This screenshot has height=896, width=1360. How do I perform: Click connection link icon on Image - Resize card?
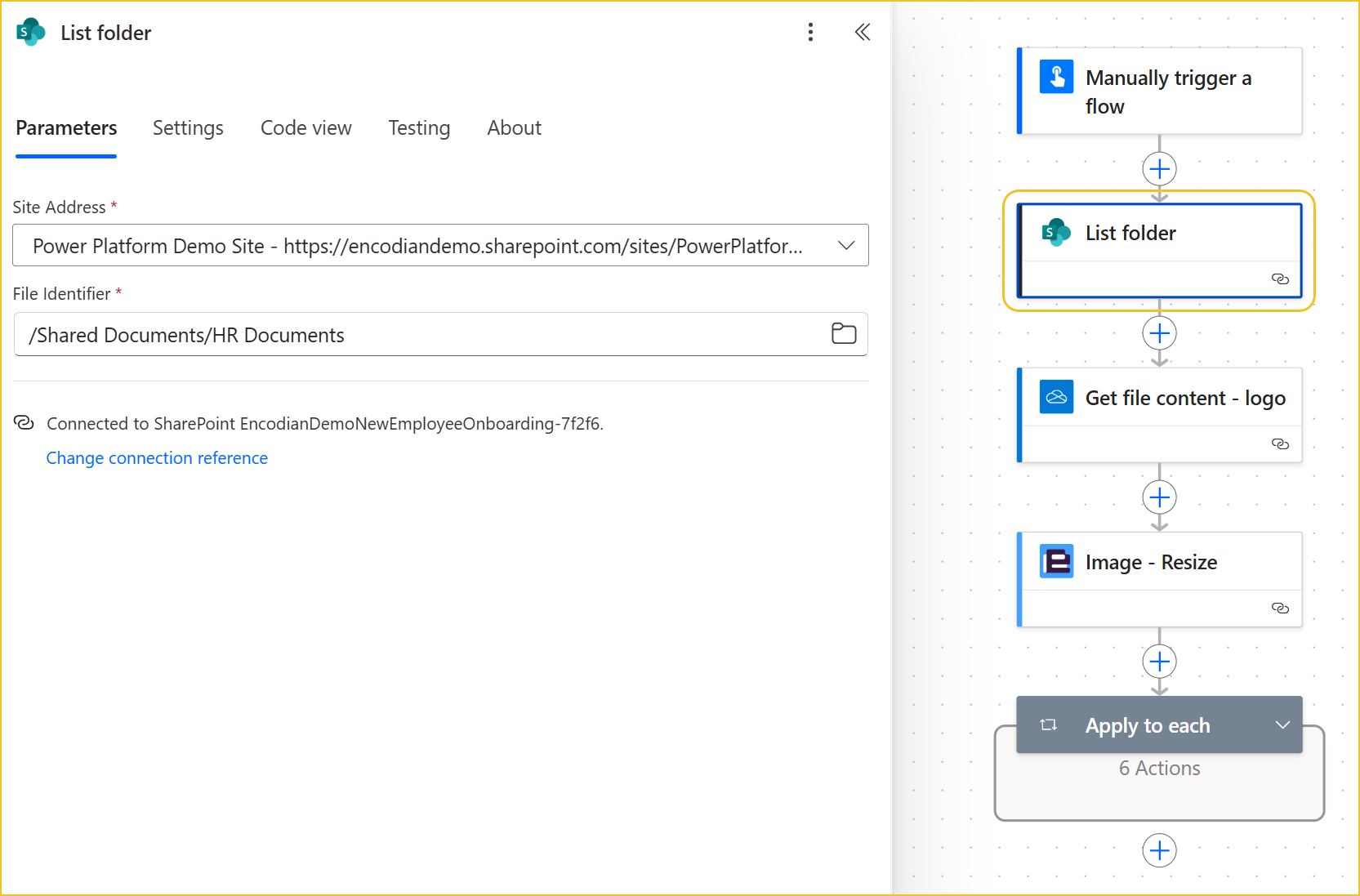coord(1280,608)
